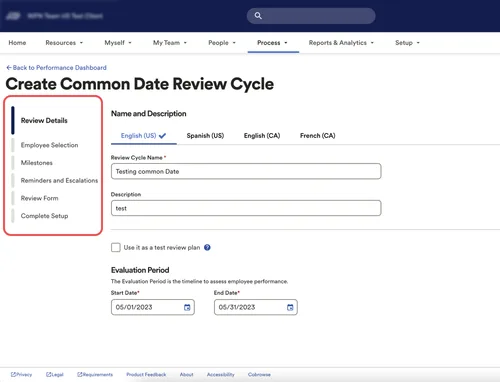Expand the Process menu

(272, 43)
